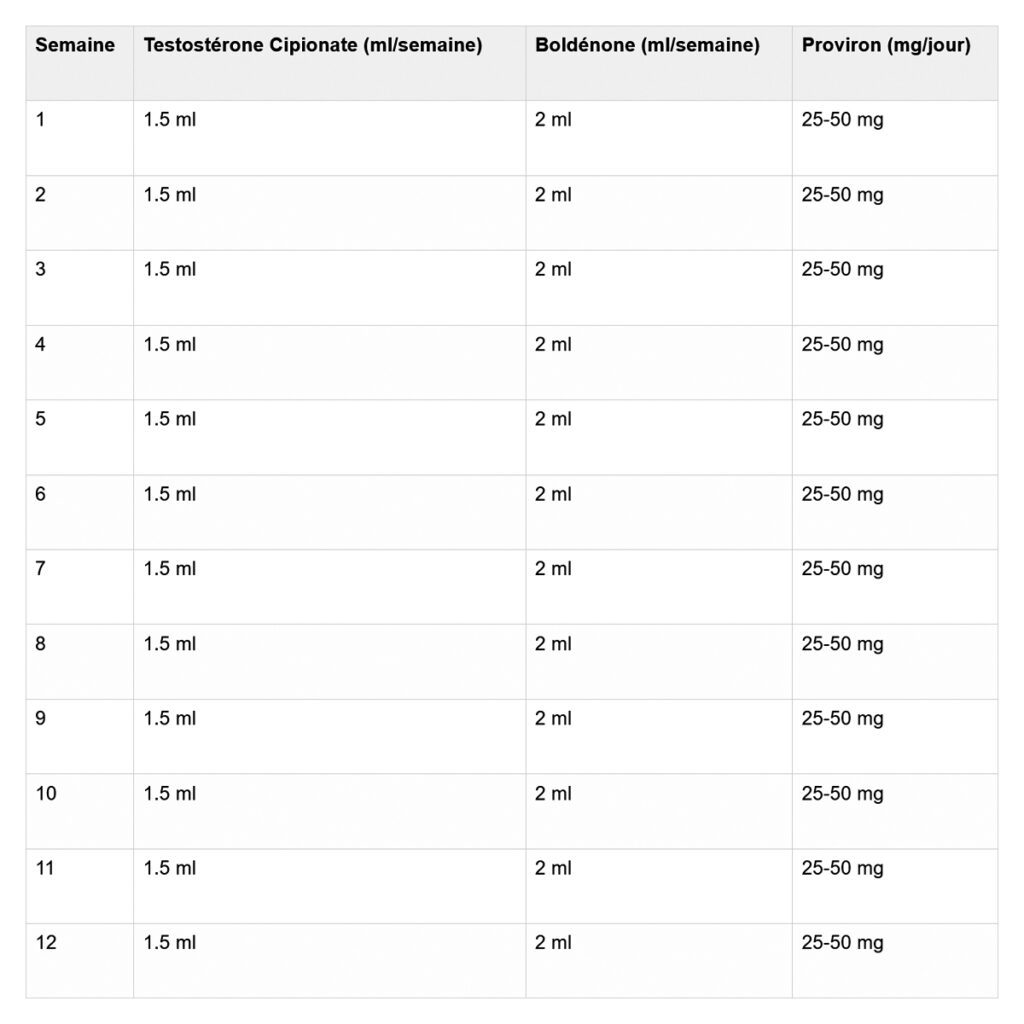
Task: Select the week 11 testosterone 1.5 ml cell
Action: click(x=170, y=868)
